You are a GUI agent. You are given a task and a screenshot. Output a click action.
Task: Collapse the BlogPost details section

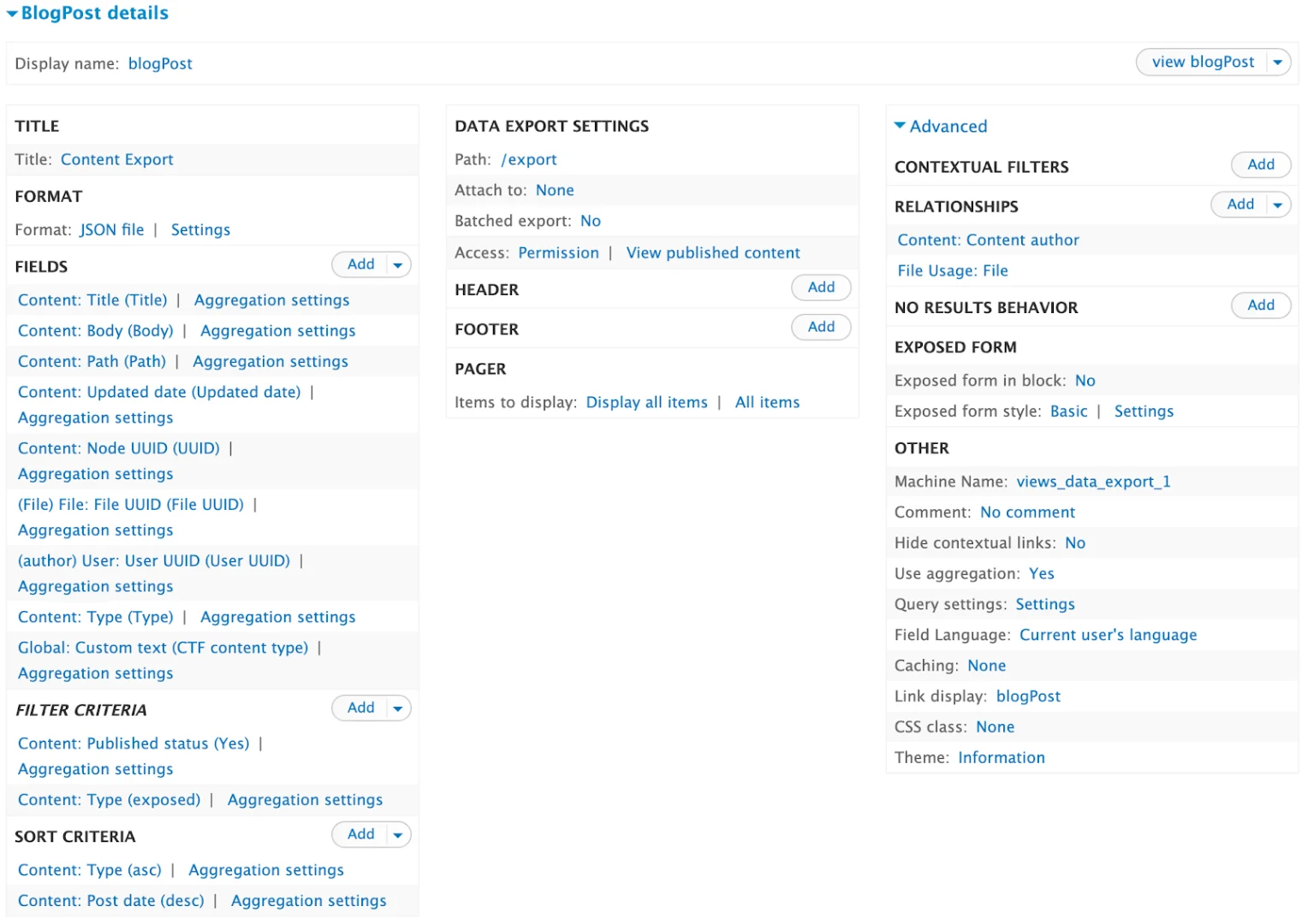coord(87,13)
